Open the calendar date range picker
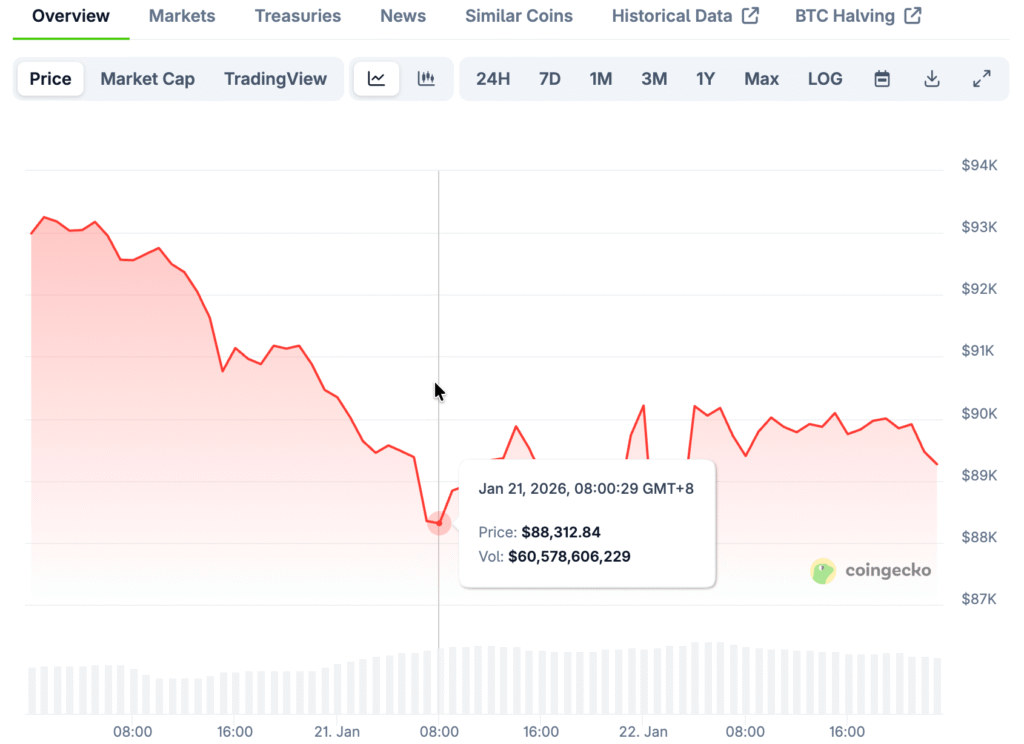Screen dimensions: 1024x744 pos(882,79)
